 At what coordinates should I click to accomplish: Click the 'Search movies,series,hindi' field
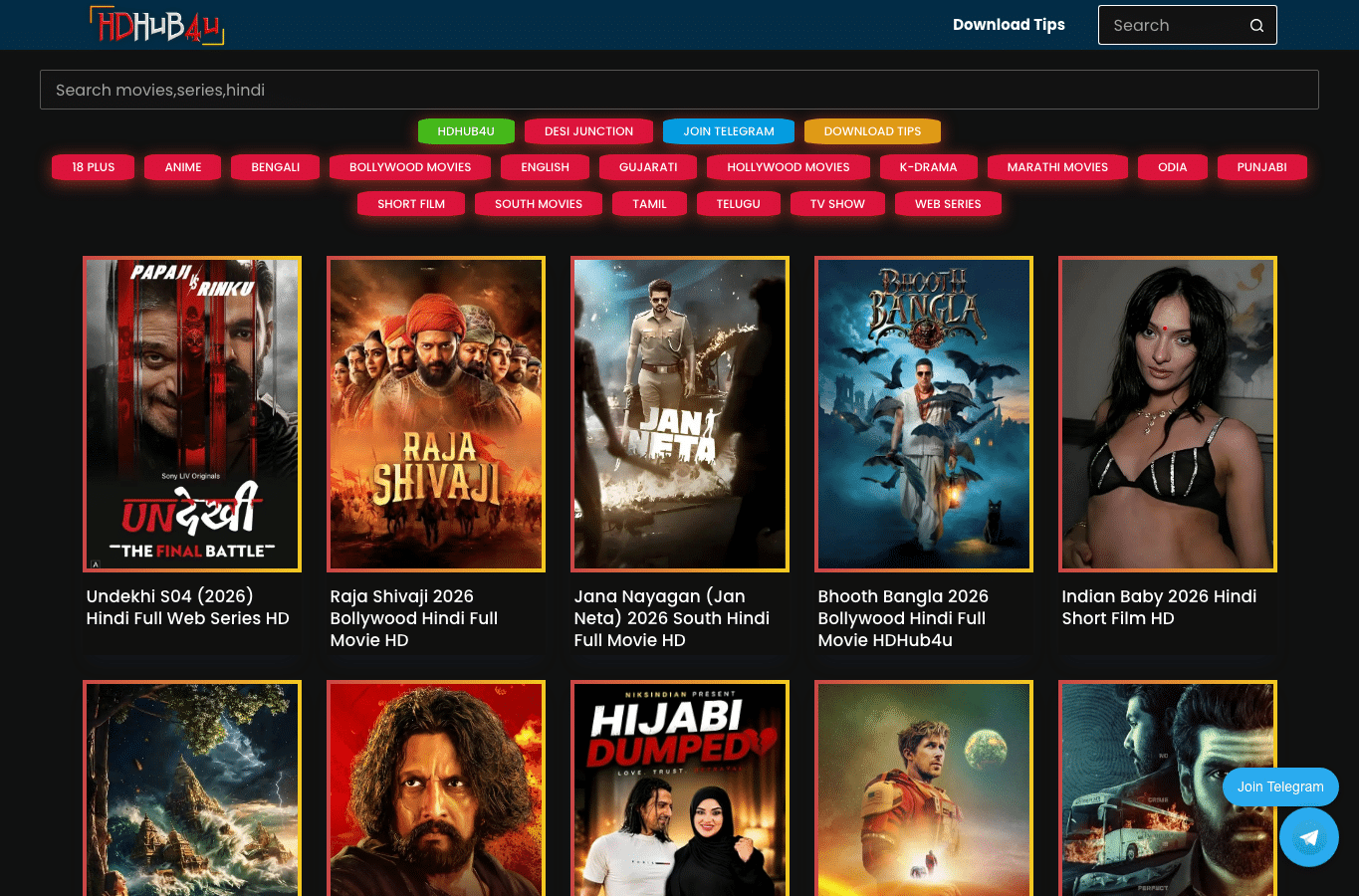pyautogui.click(x=679, y=90)
